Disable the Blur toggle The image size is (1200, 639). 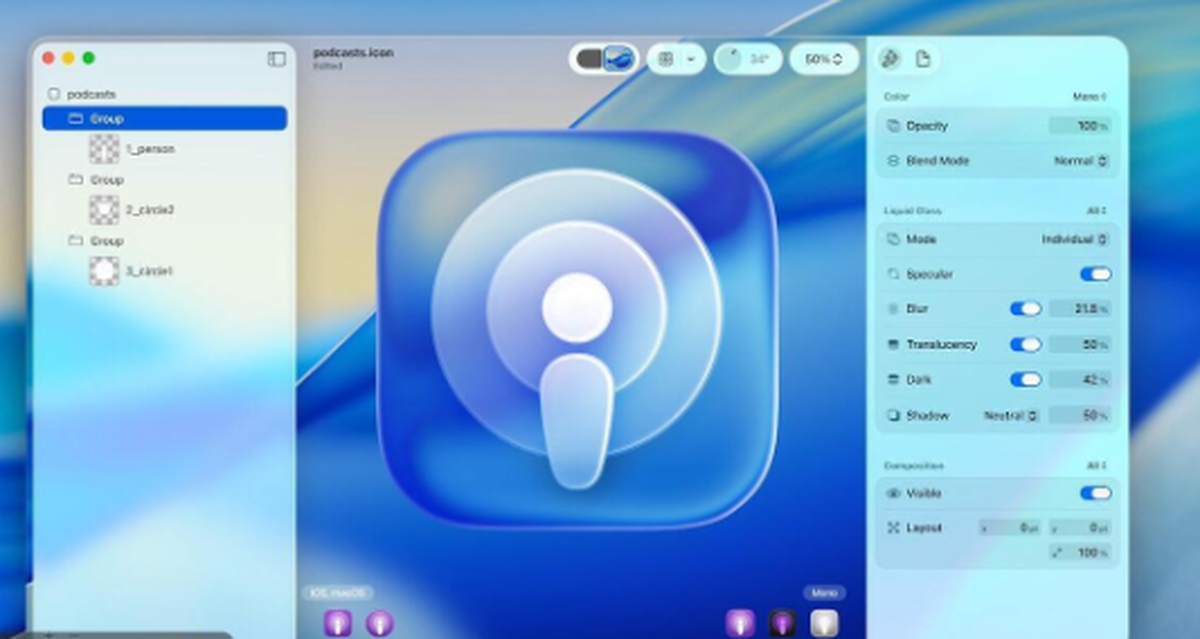pos(1025,309)
